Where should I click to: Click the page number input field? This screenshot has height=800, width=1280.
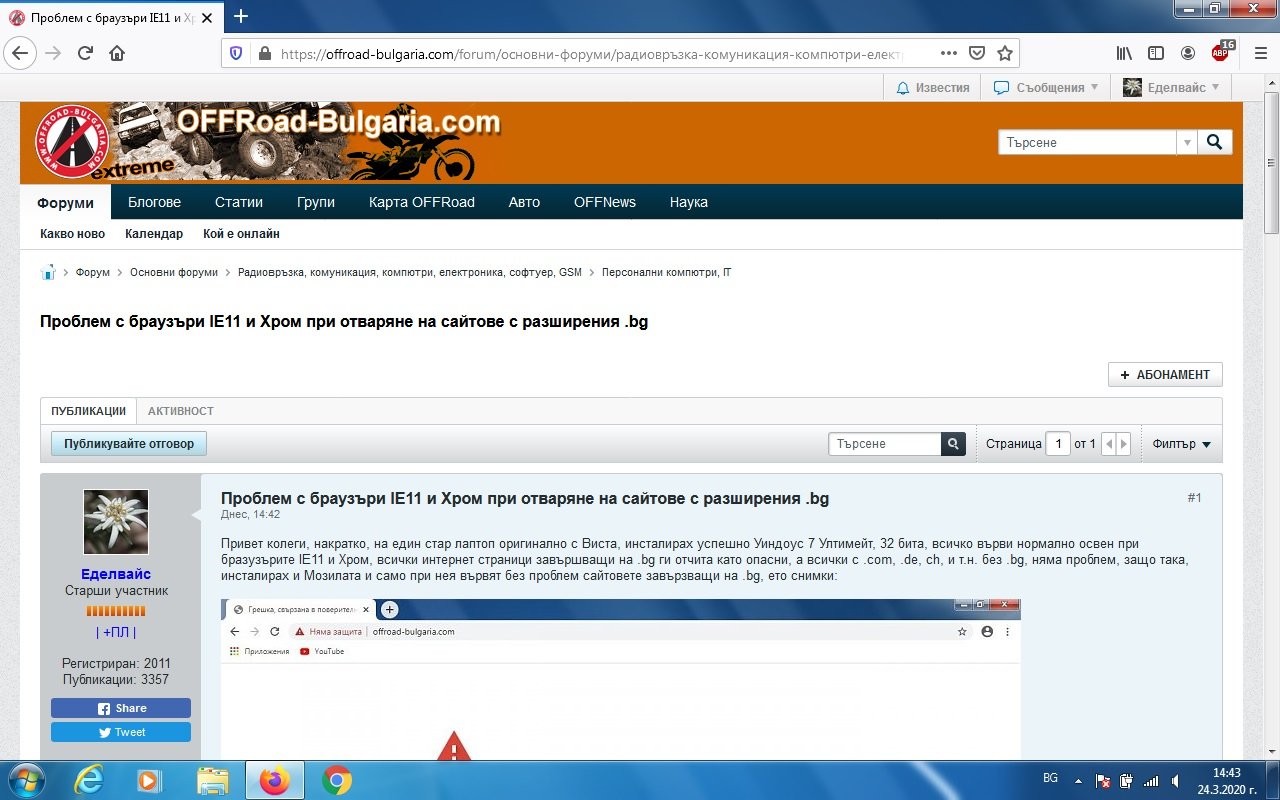[x=1058, y=444]
